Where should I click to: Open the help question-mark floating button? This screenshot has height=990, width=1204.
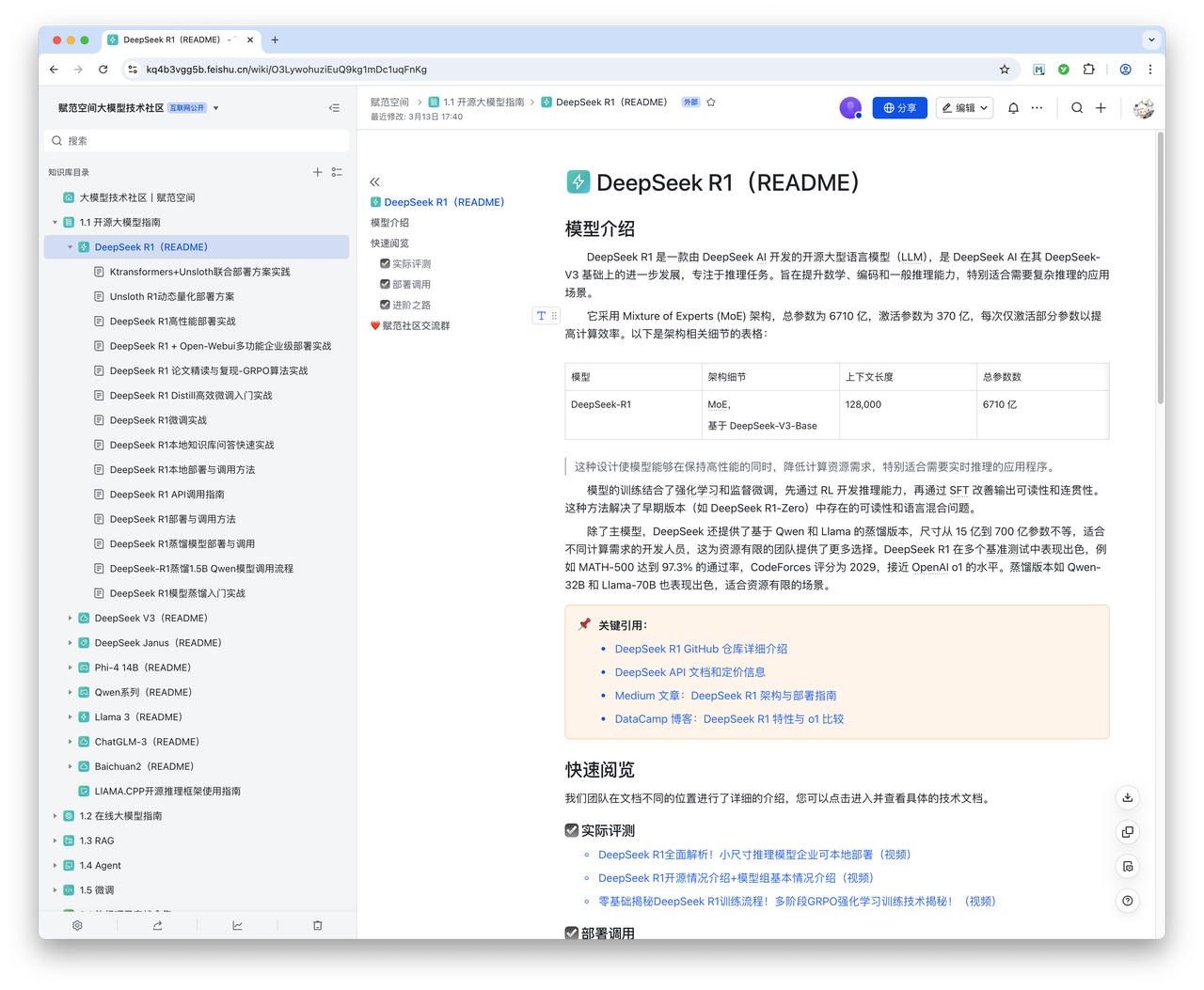click(x=1127, y=901)
